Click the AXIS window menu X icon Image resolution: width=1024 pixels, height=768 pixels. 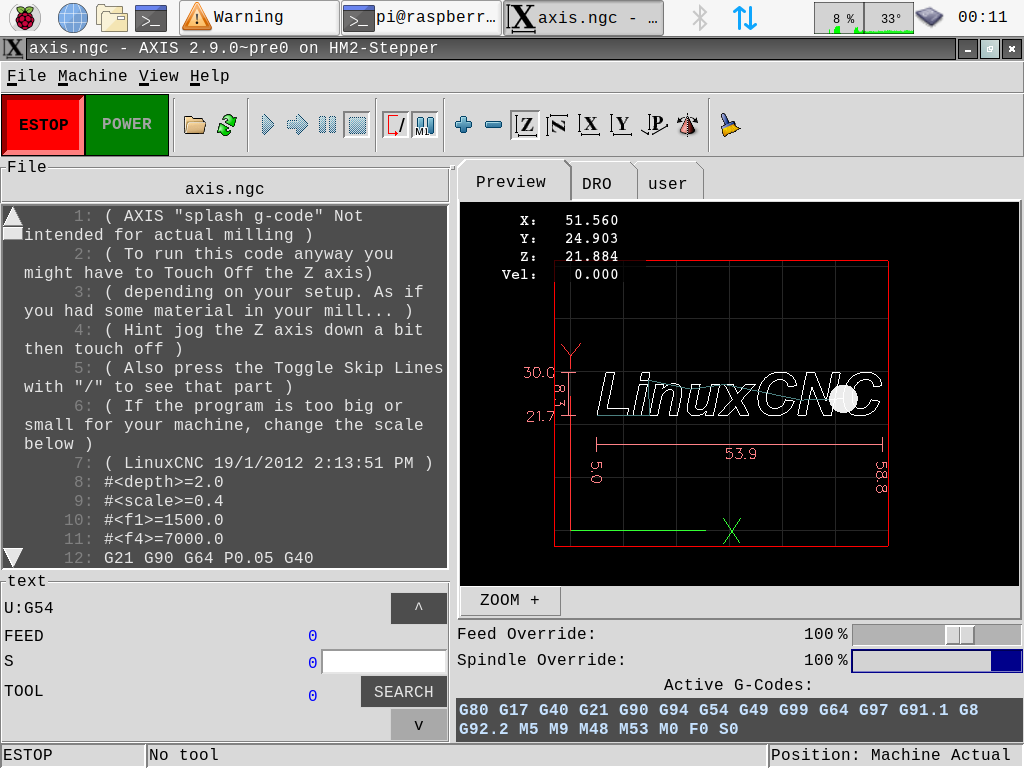click(13, 48)
